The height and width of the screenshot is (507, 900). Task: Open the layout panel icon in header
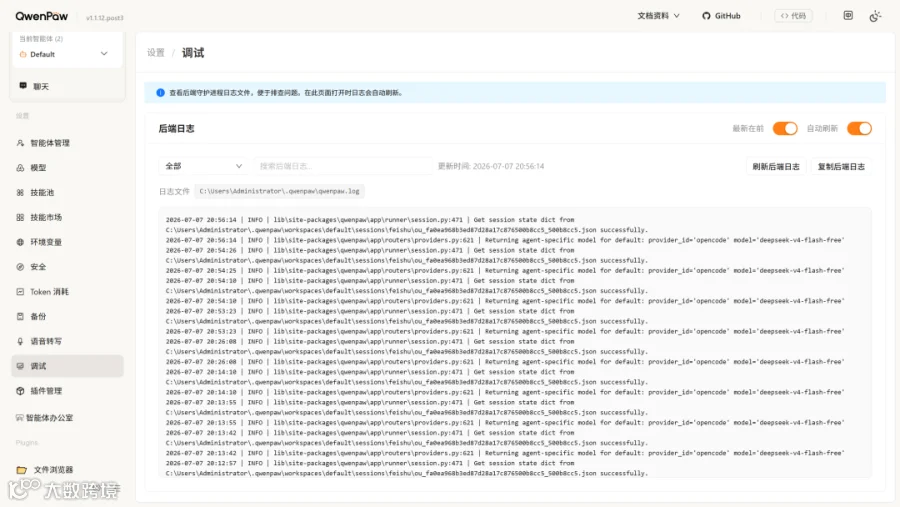(x=848, y=16)
